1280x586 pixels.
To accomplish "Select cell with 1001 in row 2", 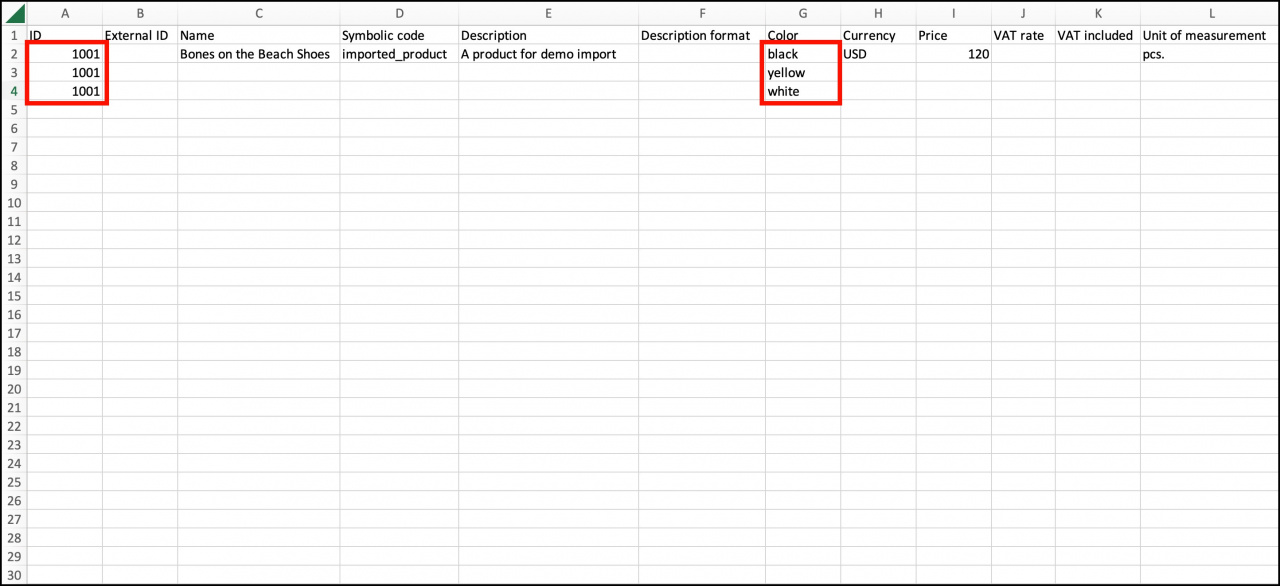I will [65, 54].
